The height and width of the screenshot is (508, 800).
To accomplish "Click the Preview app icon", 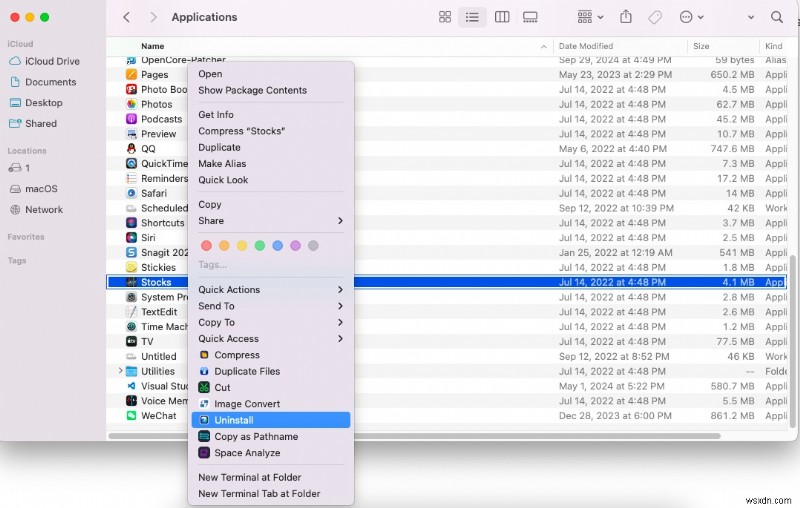I will click(132, 134).
